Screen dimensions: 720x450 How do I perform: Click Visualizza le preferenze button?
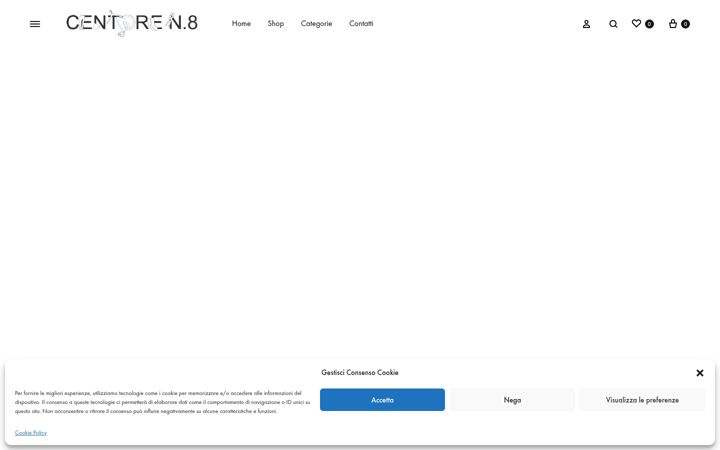point(642,400)
